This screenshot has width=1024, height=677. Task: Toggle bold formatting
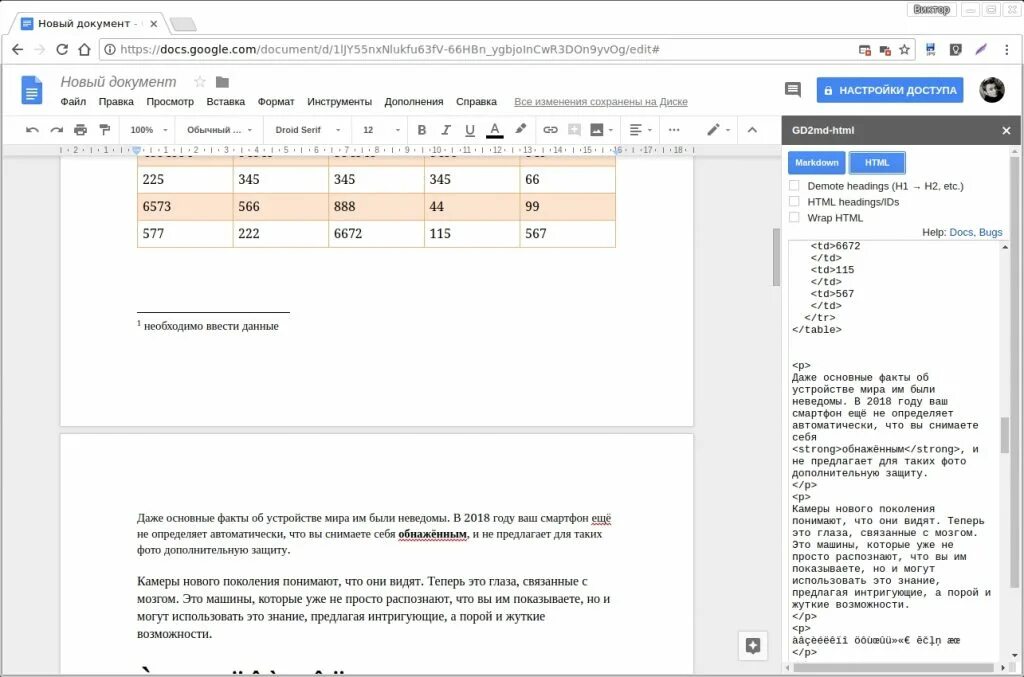pos(422,130)
